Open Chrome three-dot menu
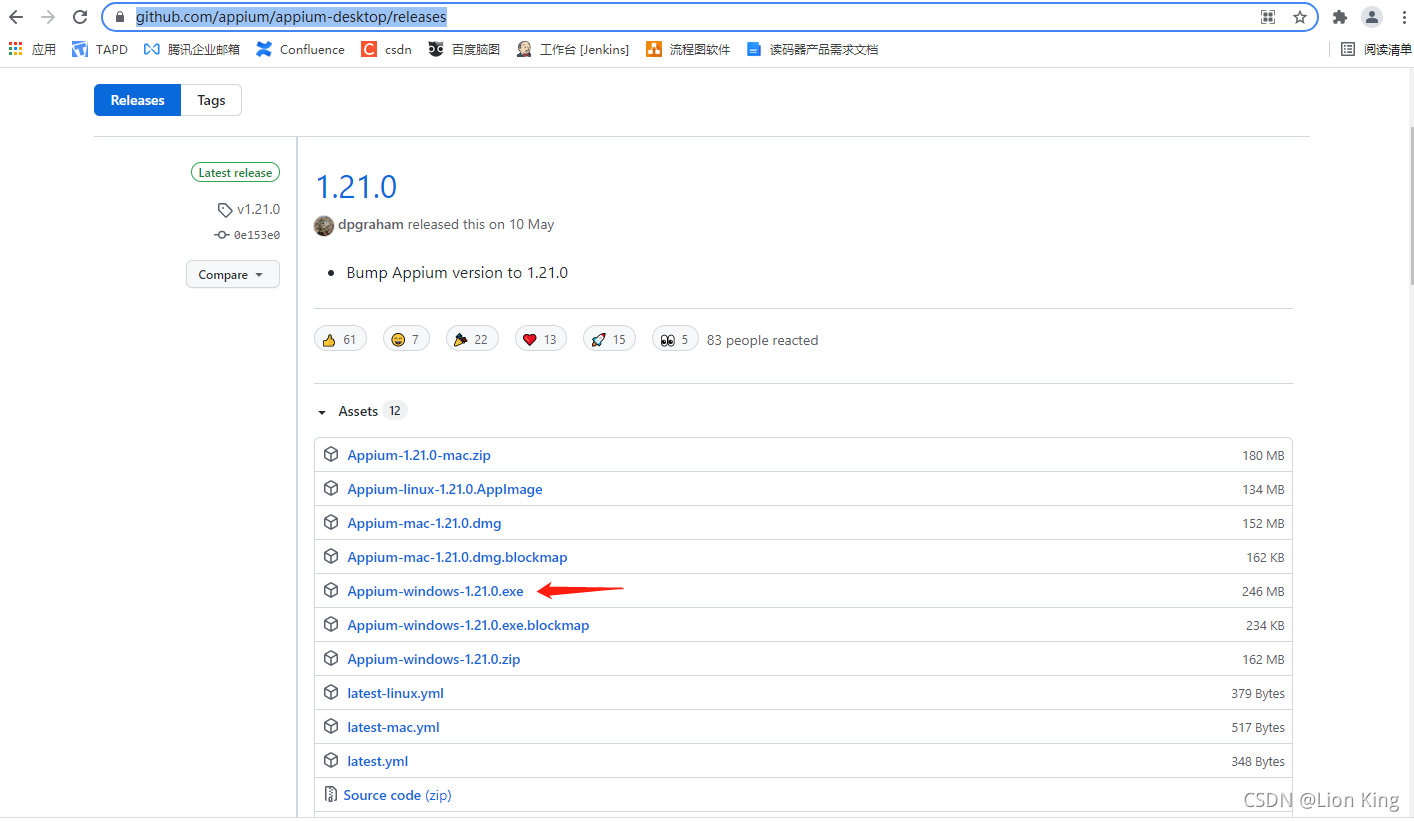The width and height of the screenshot is (1414, 821). (x=1402, y=17)
